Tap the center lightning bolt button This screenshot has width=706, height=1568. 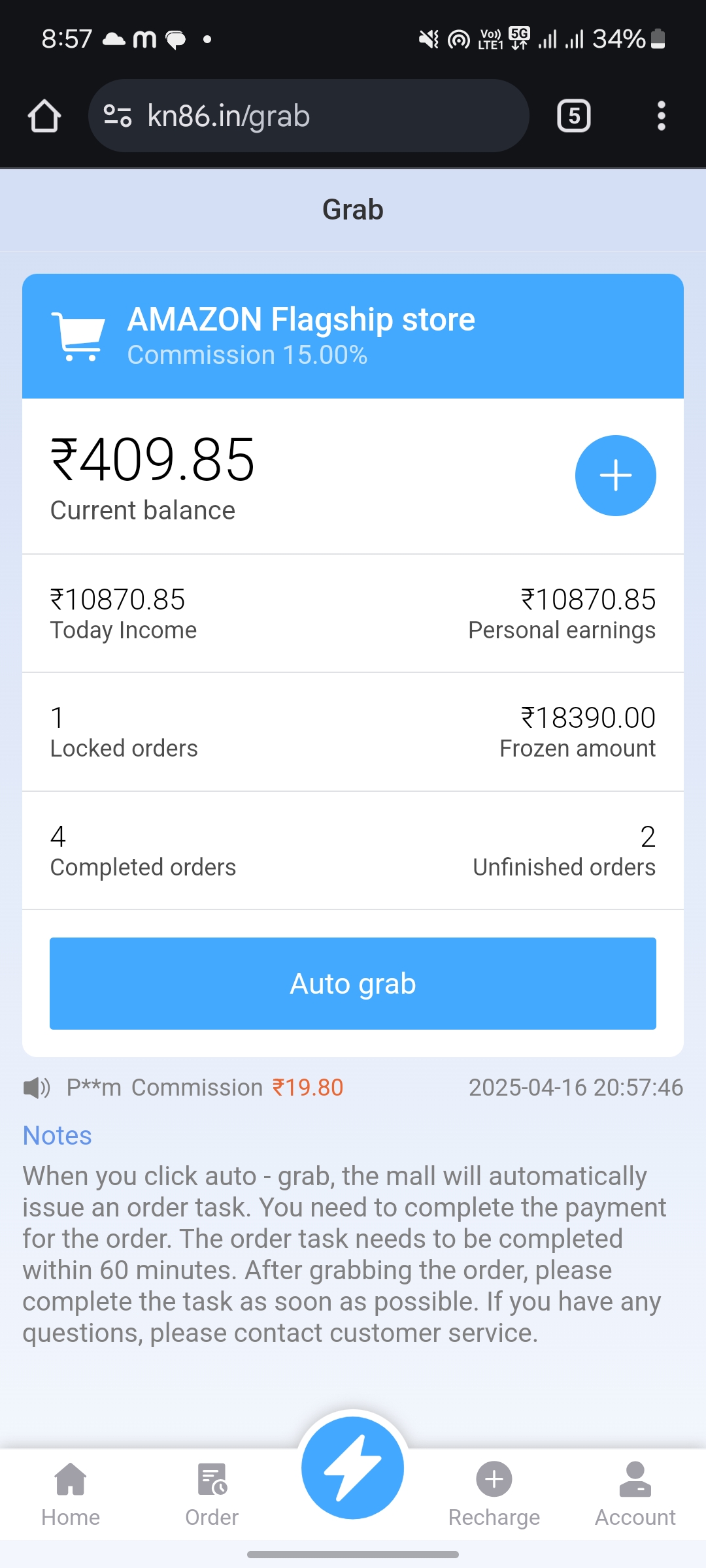point(353,1467)
